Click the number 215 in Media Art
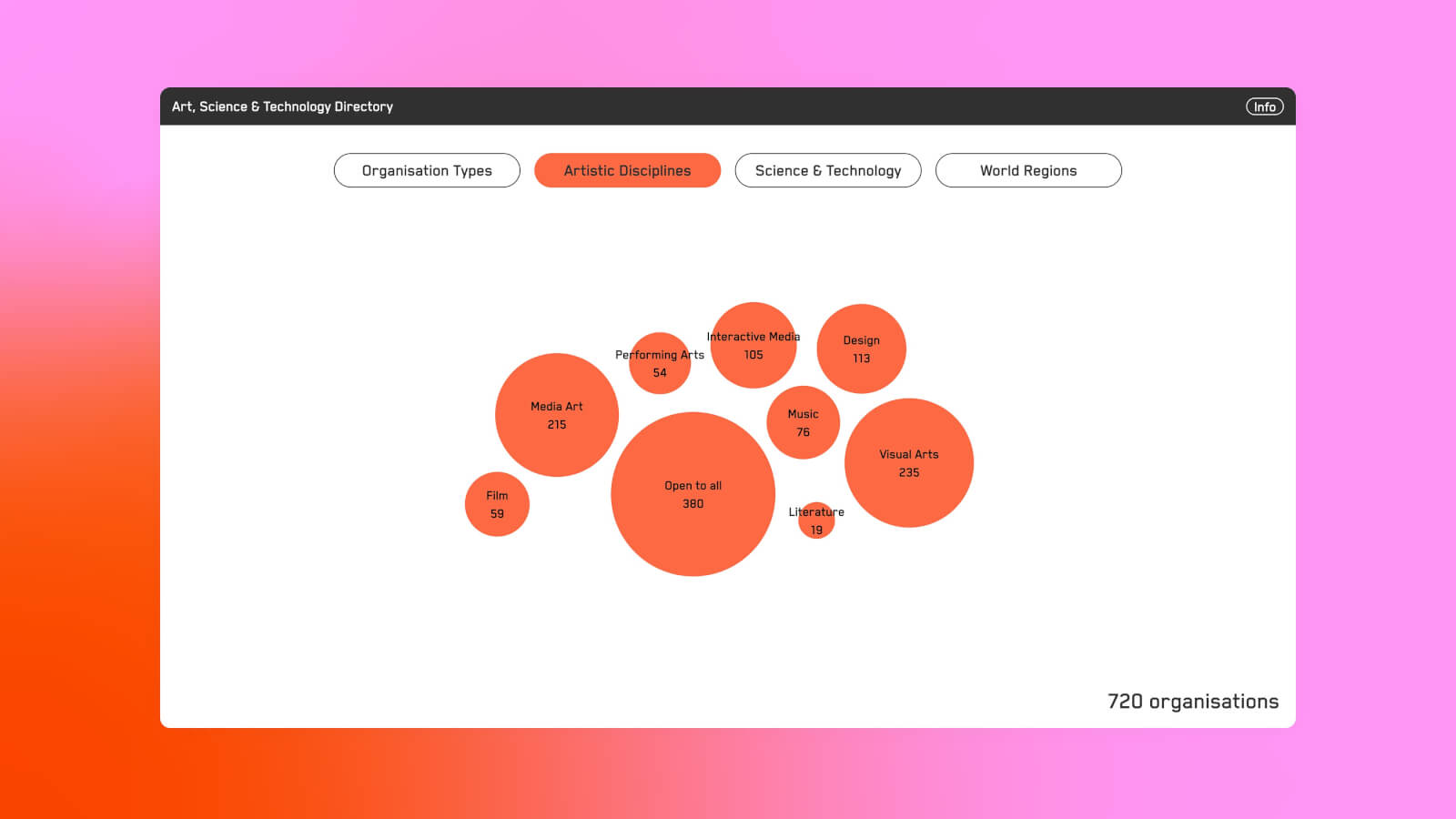Viewport: 1456px width, 819px height. (x=557, y=425)
